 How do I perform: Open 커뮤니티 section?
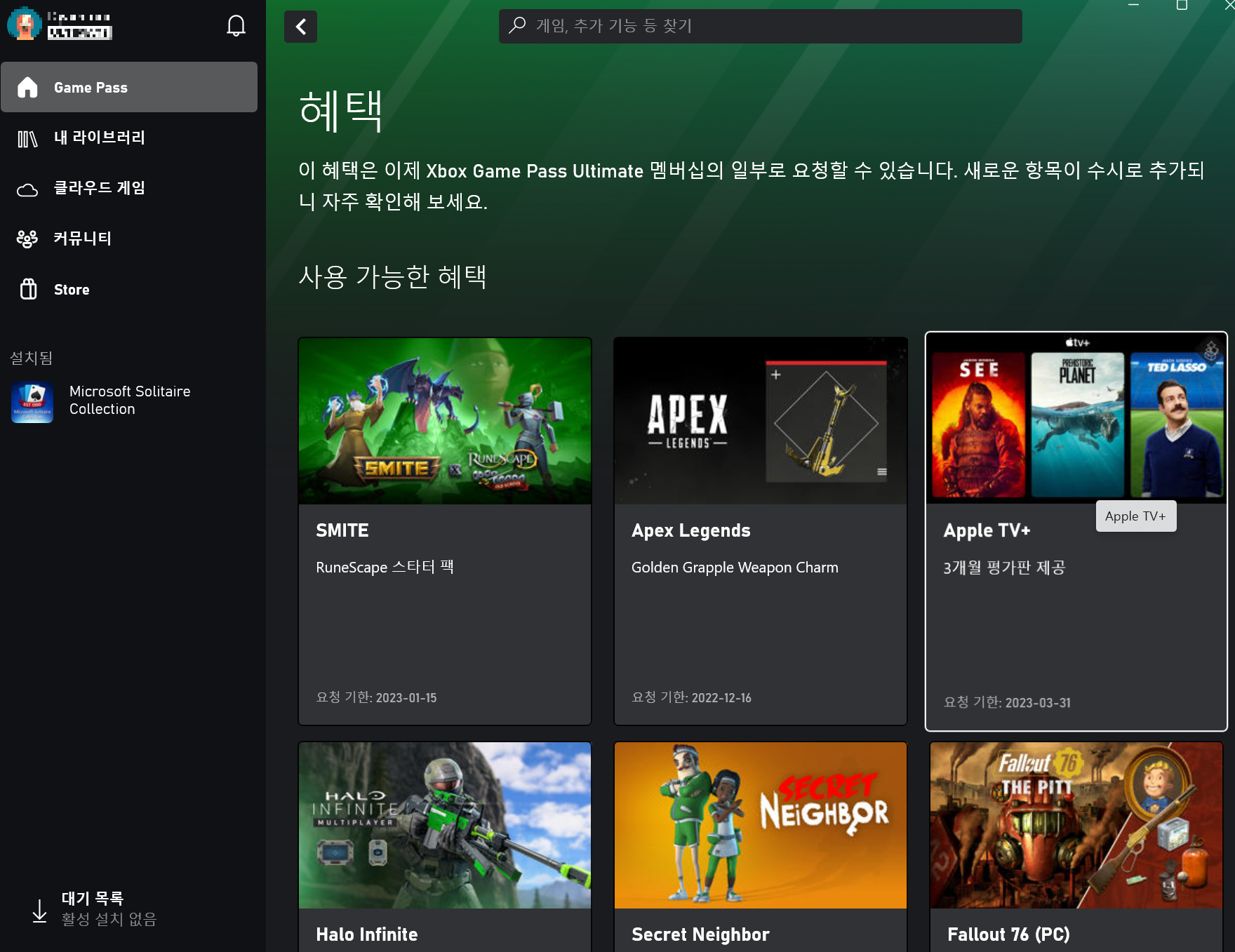(129, 239)
